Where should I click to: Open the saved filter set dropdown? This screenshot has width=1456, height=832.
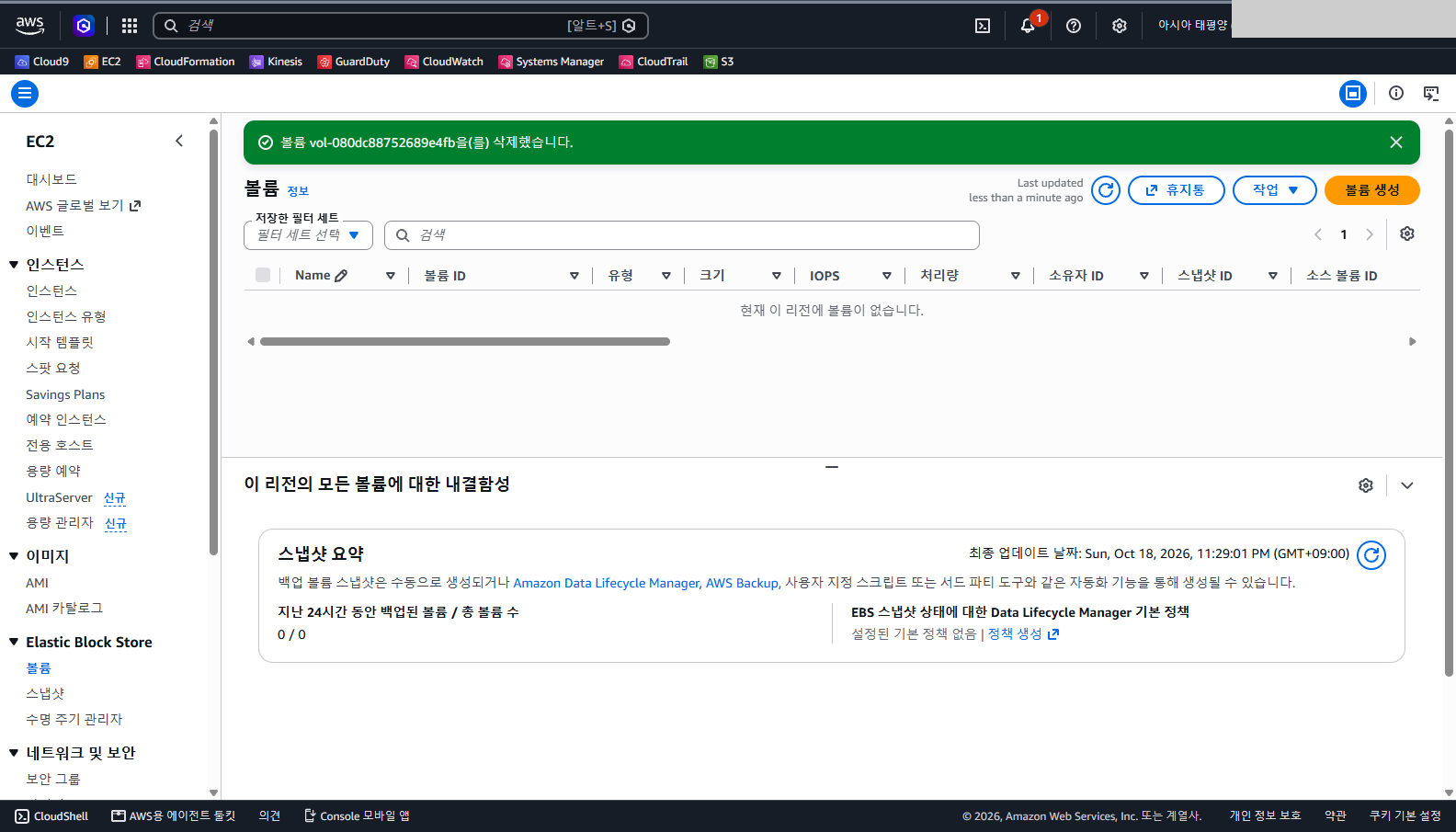point(308,235)
